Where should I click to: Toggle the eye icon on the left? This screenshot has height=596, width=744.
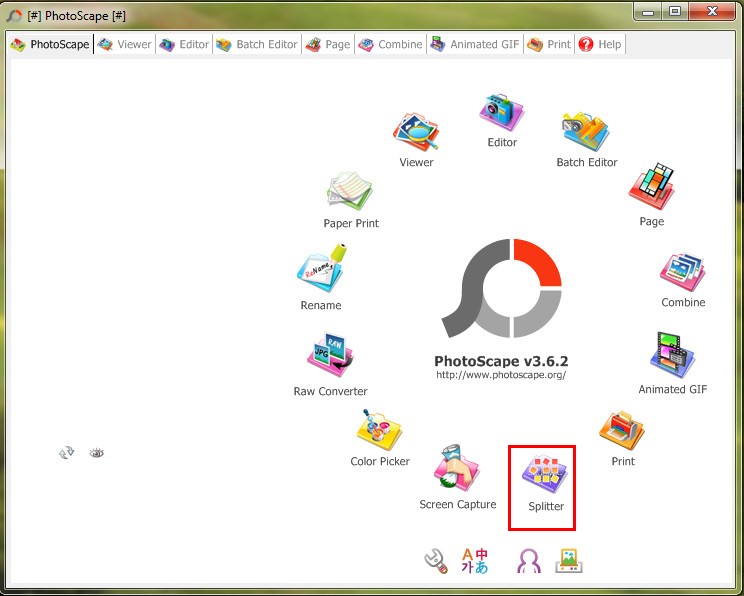(x=96, y=453)
